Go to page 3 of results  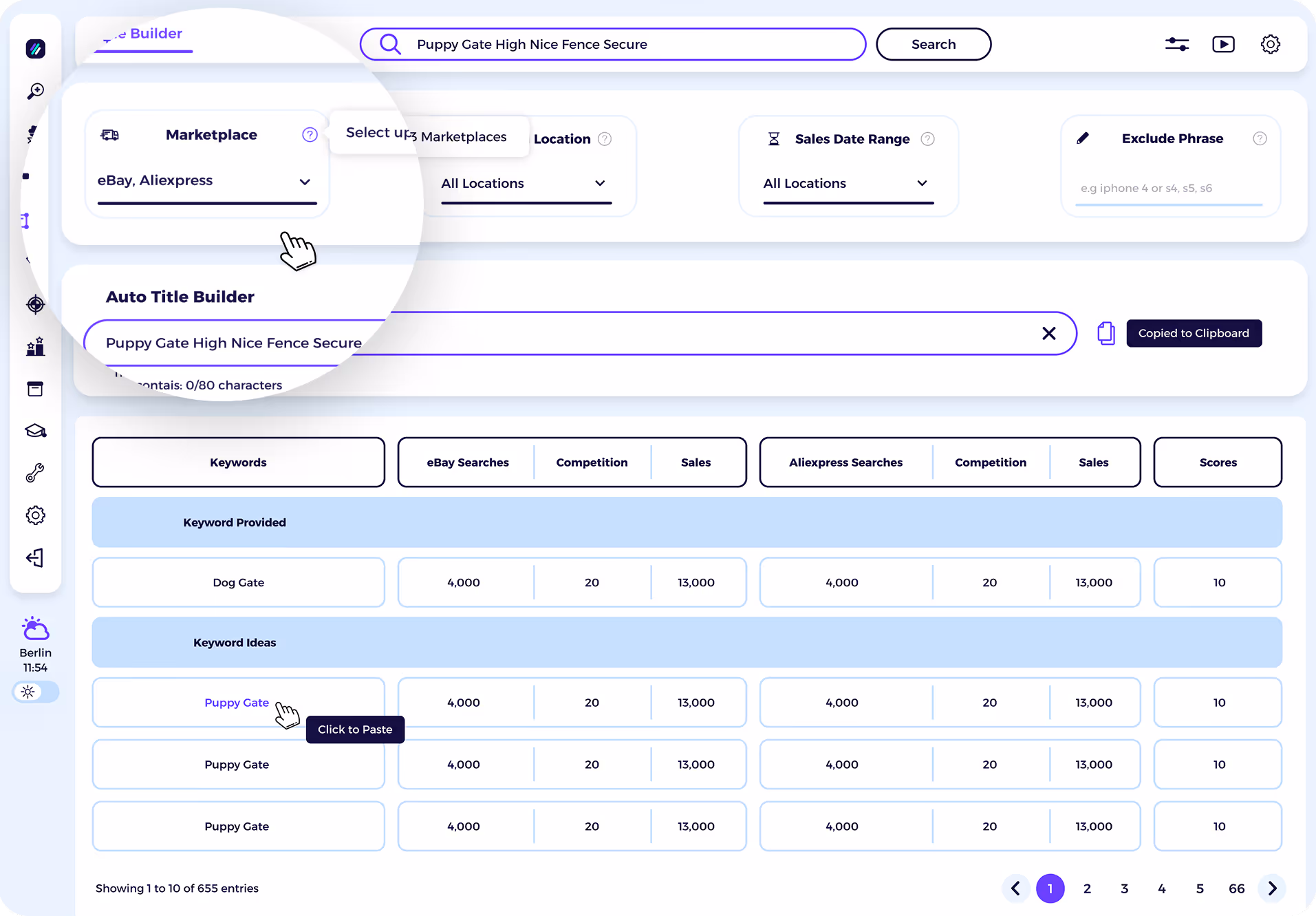1124,888
